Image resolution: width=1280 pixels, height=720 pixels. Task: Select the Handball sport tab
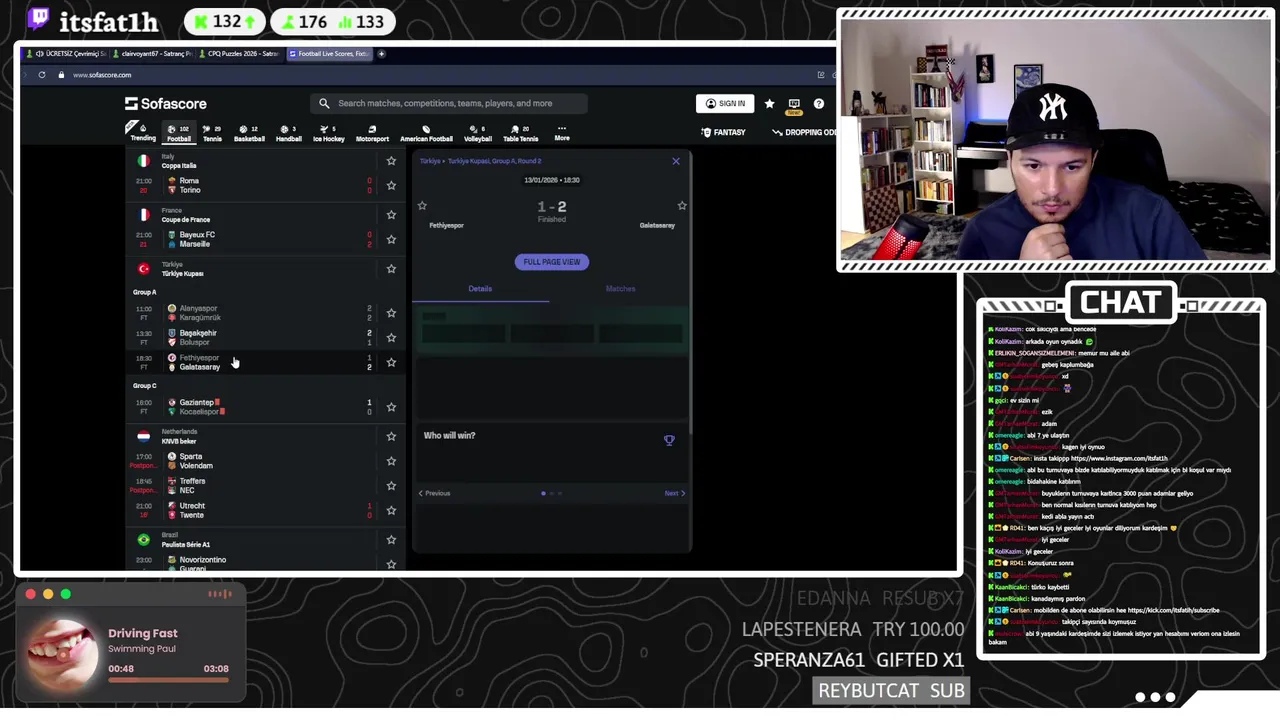pos(288,133)
